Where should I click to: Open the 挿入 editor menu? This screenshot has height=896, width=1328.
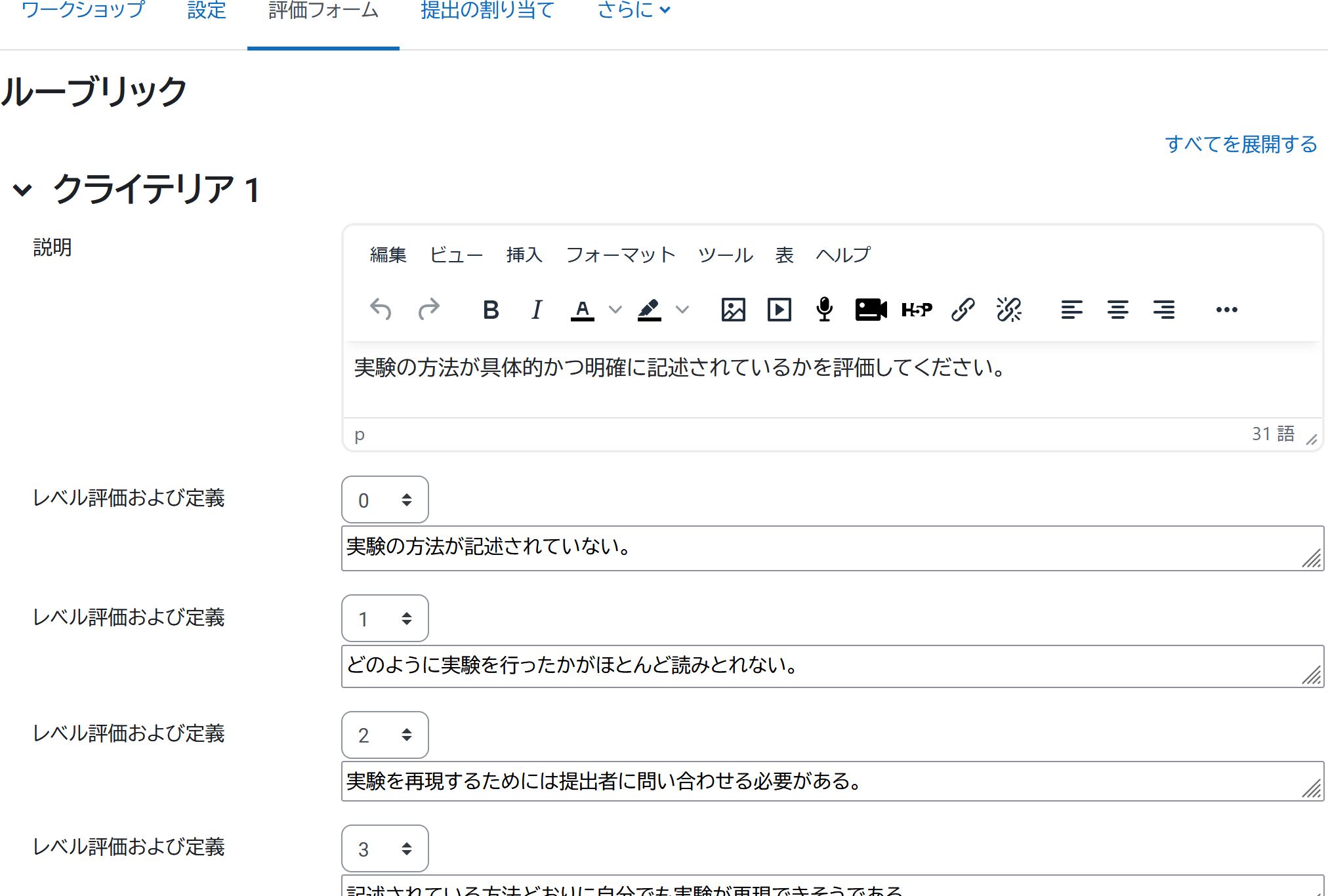pos(524,255)
